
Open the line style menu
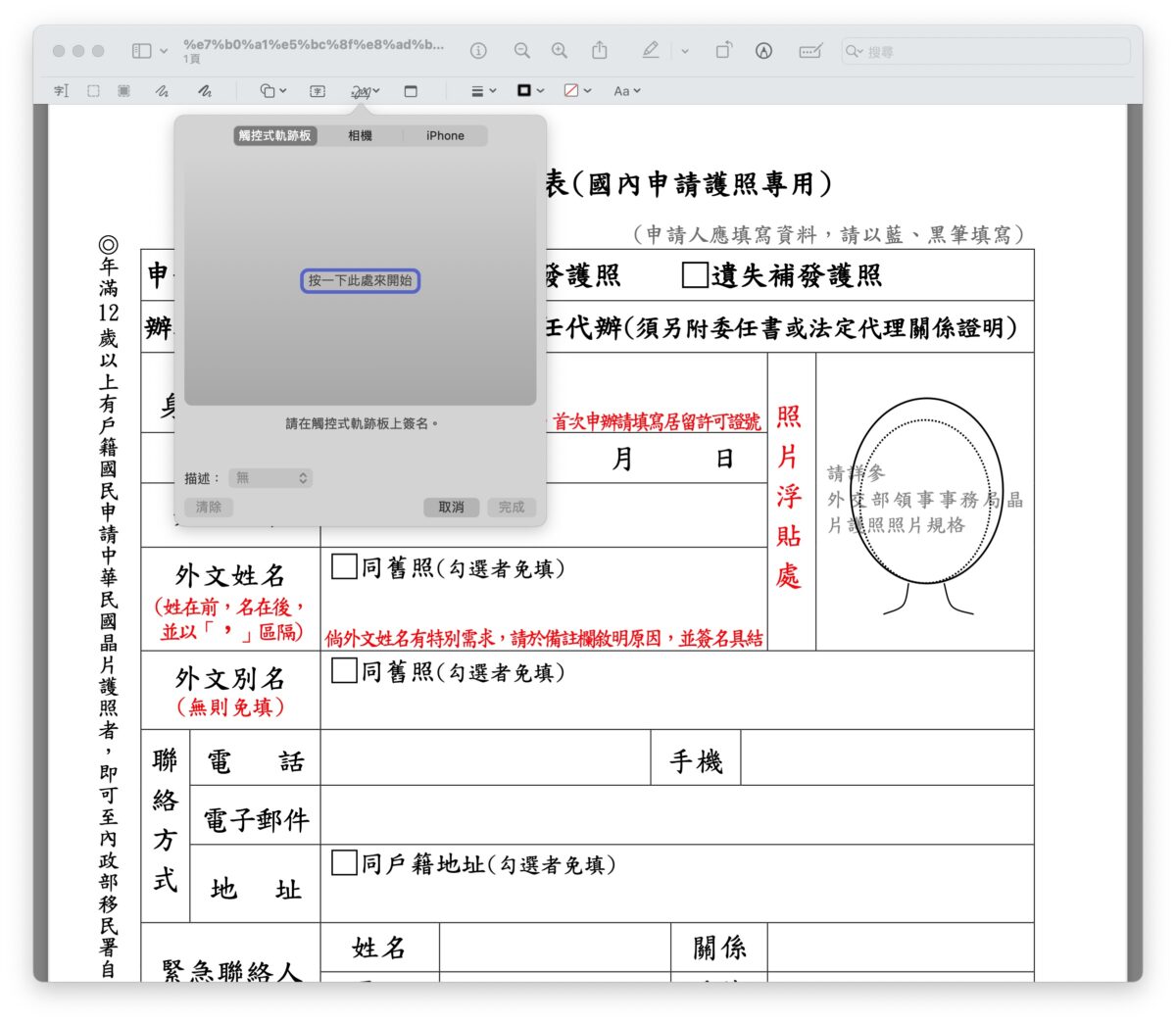[x=484, y=91]
